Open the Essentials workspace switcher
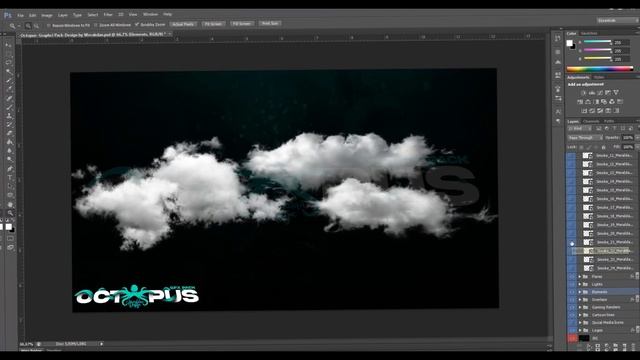640x360 pixels. [616, 20]
